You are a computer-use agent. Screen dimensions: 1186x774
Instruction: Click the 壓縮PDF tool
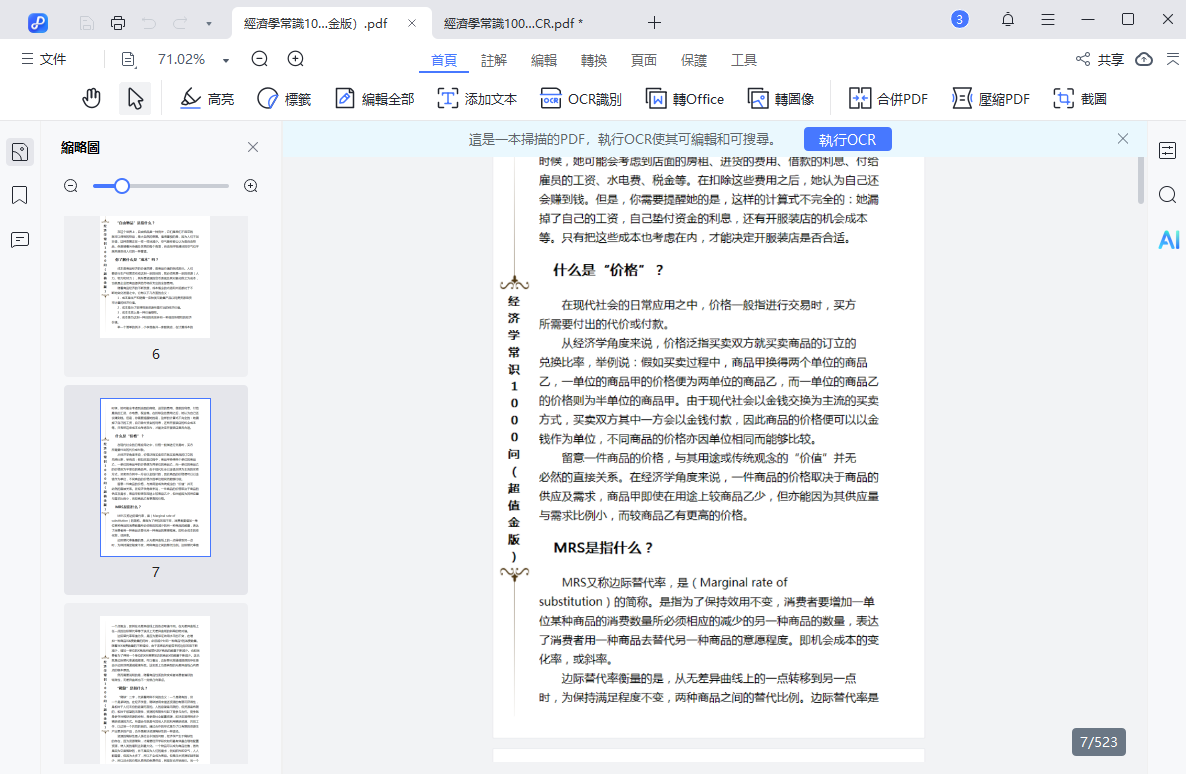coord(991,98)
